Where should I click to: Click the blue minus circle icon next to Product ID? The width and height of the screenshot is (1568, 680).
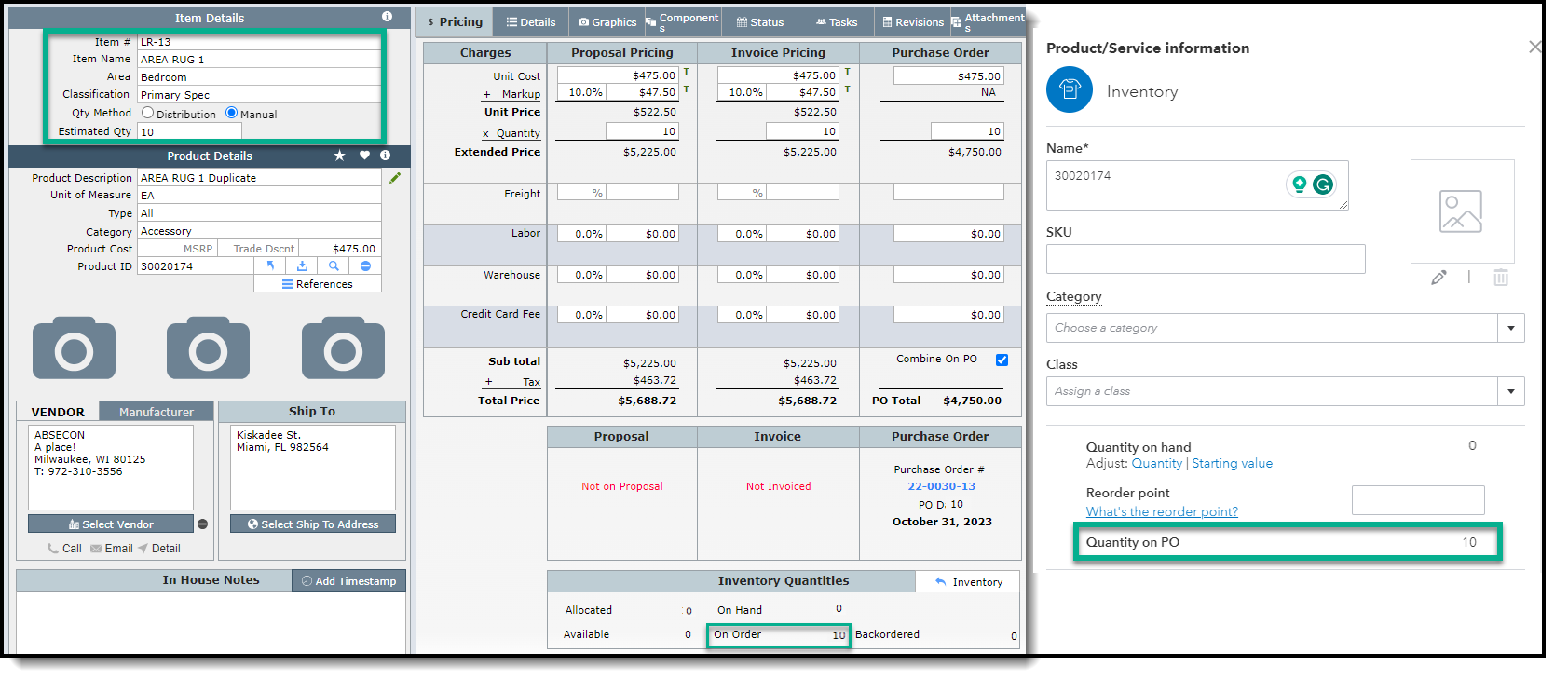click(x=365, y=265)
